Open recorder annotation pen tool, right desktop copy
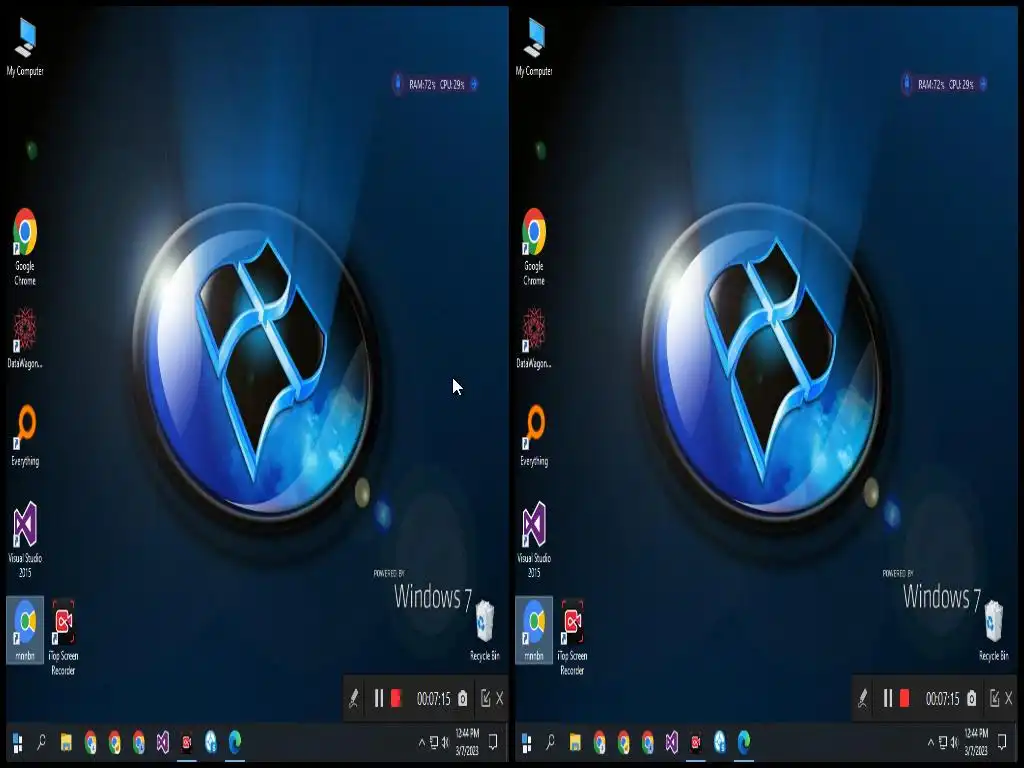 pos(863,699)
